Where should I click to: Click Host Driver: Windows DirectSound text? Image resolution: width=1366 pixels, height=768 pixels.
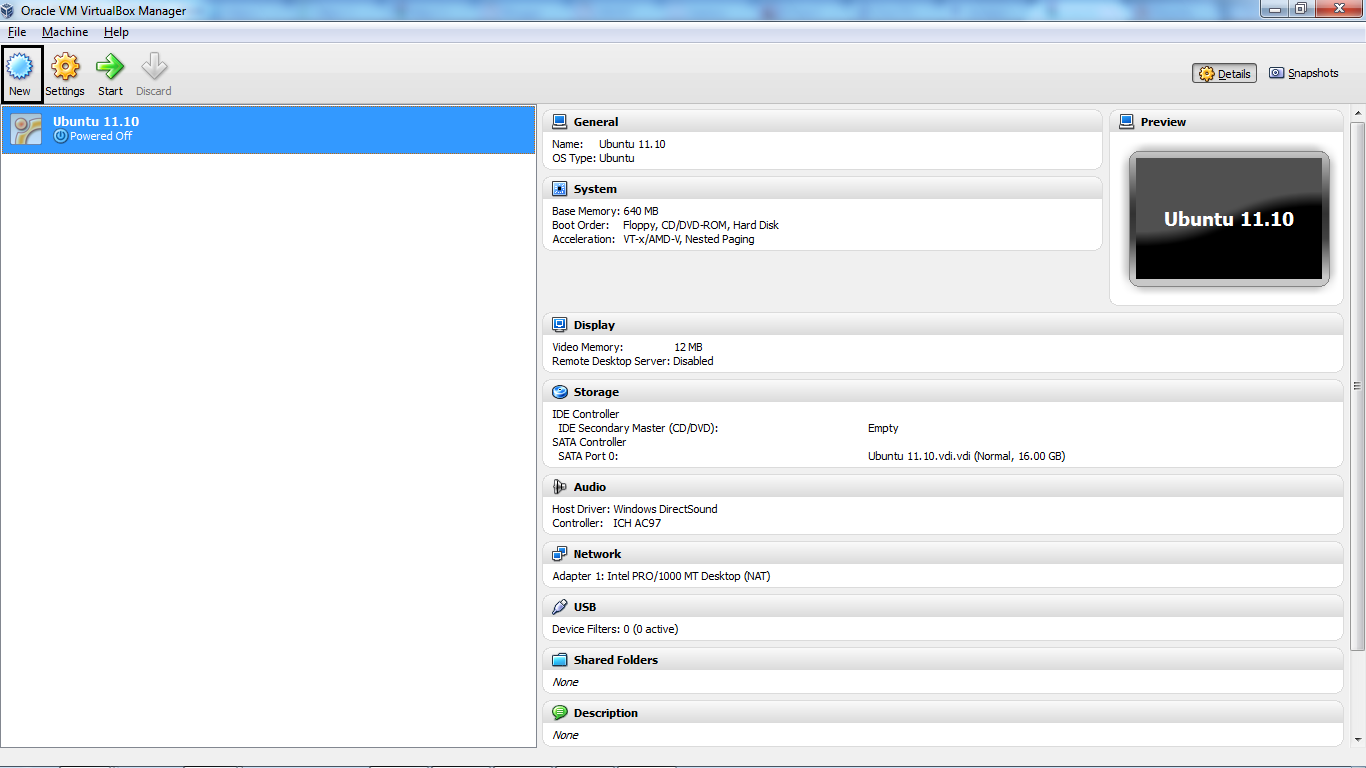pos(635,509)
